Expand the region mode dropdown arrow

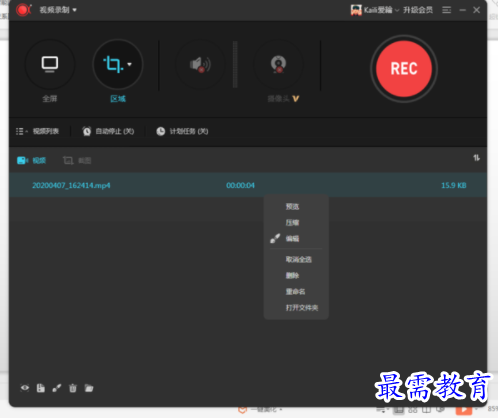tap(129, 64)
